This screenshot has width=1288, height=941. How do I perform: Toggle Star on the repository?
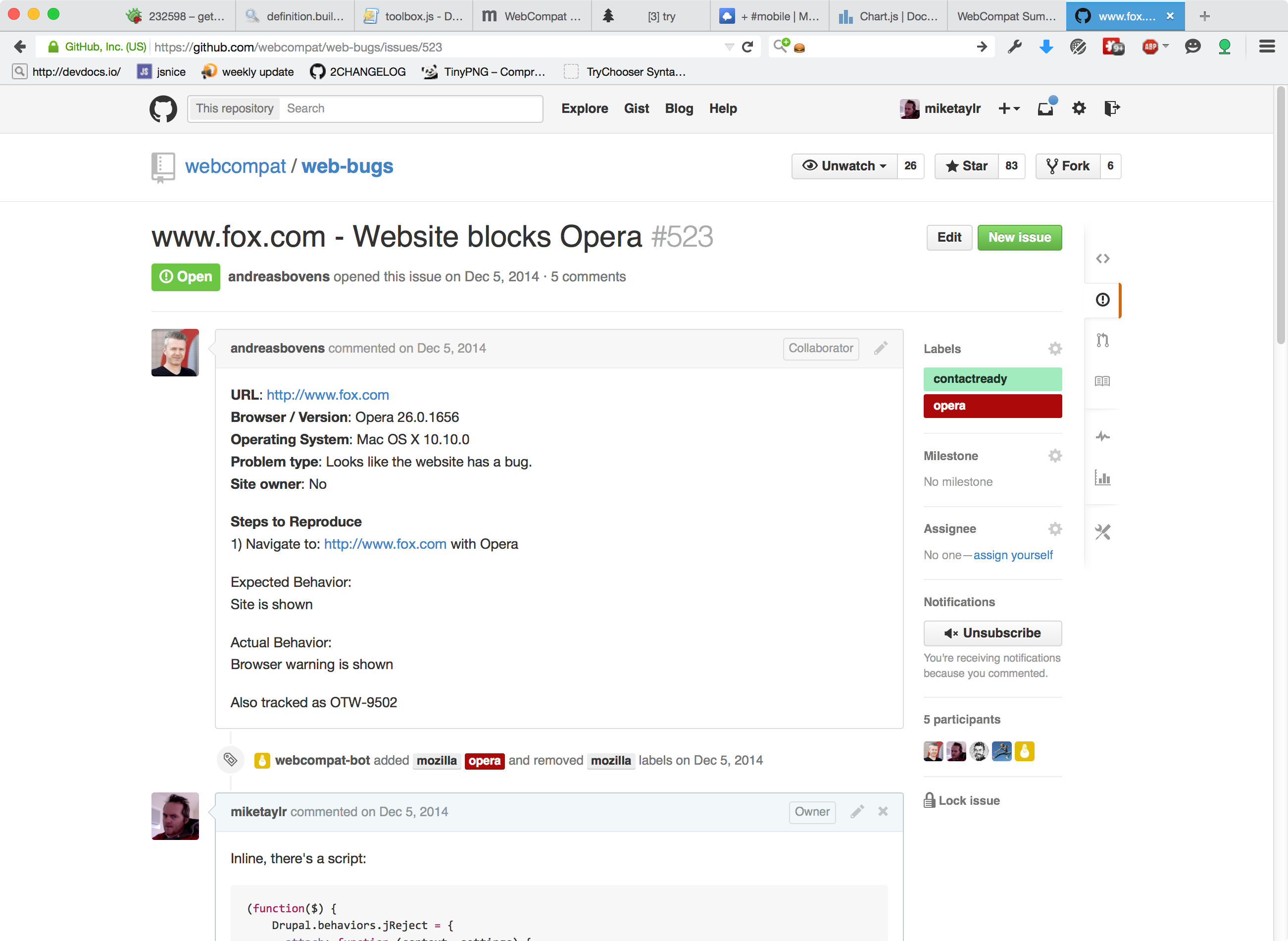966,166
